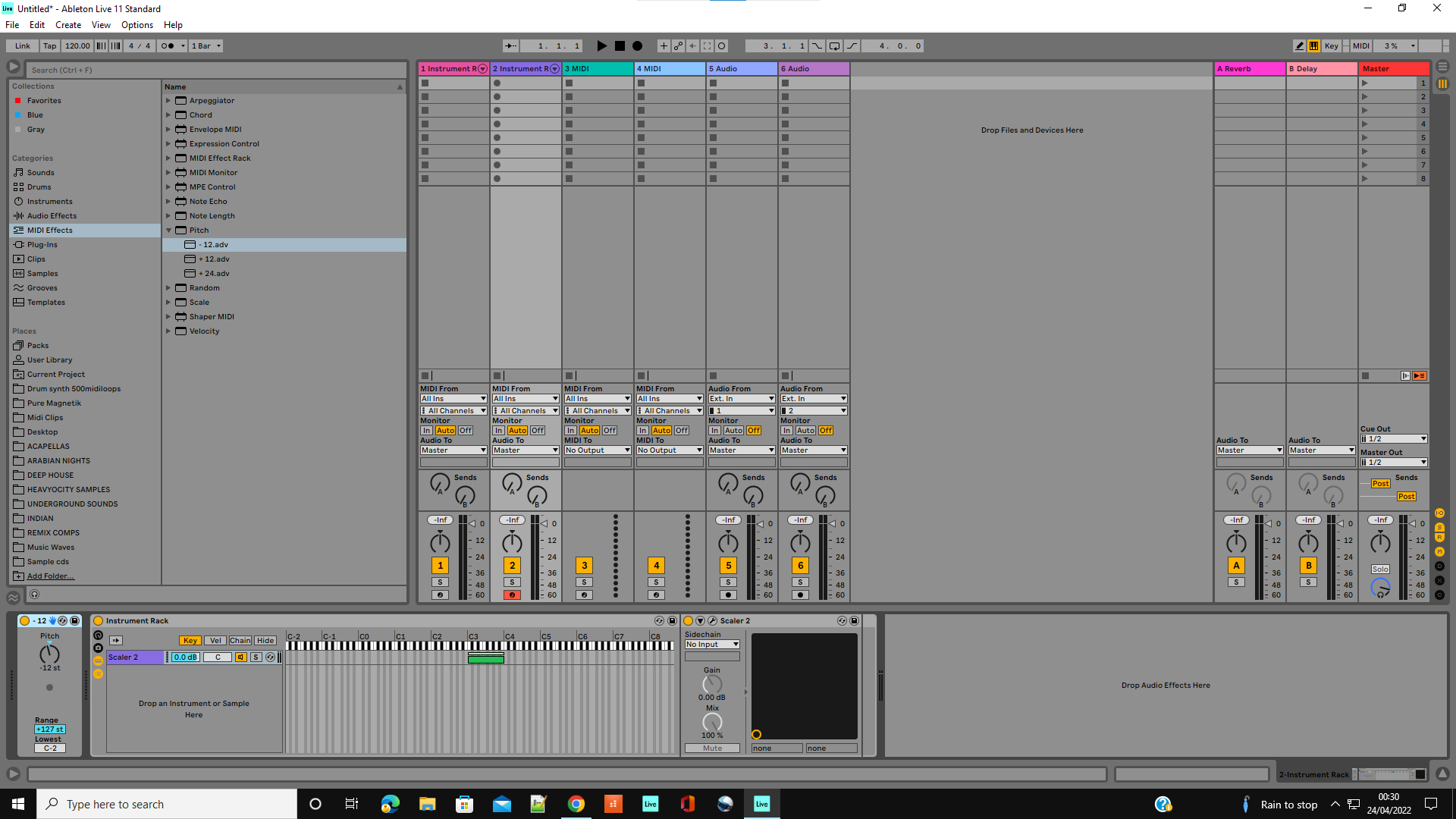The image size is (1456, 819).
Task: Turn off the Scaler 2 device activator
Action: coord(689,621)
